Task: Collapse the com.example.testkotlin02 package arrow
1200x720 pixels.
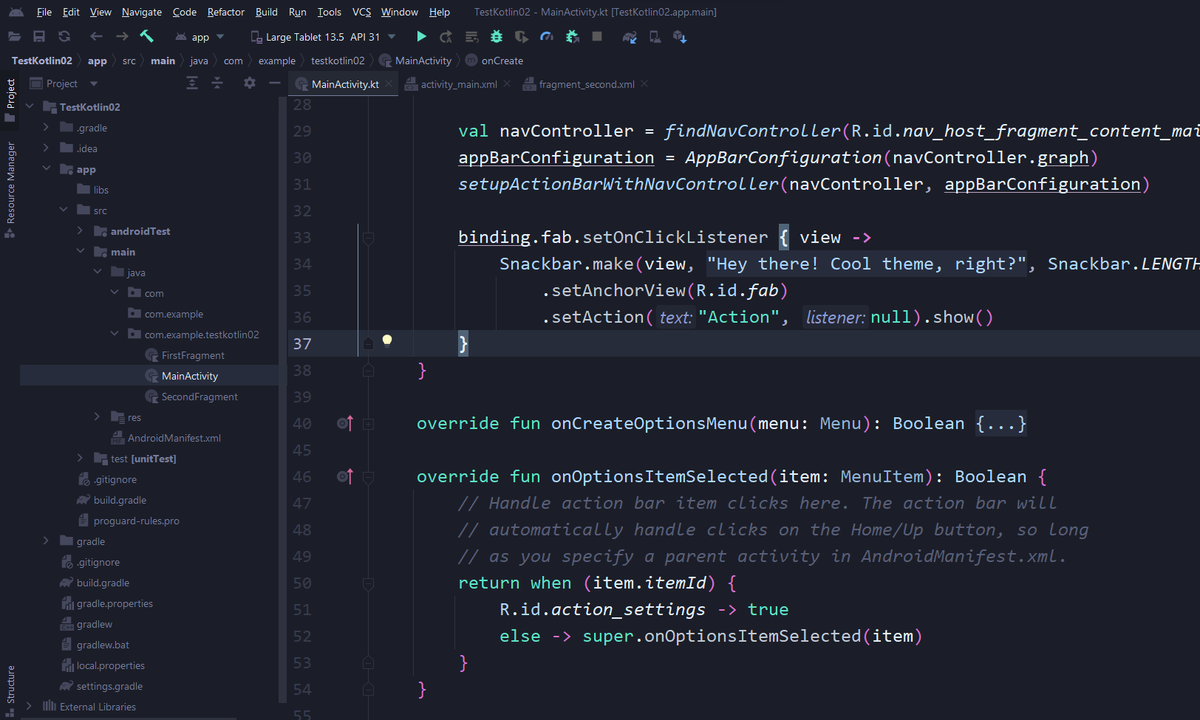Action: 114,334
